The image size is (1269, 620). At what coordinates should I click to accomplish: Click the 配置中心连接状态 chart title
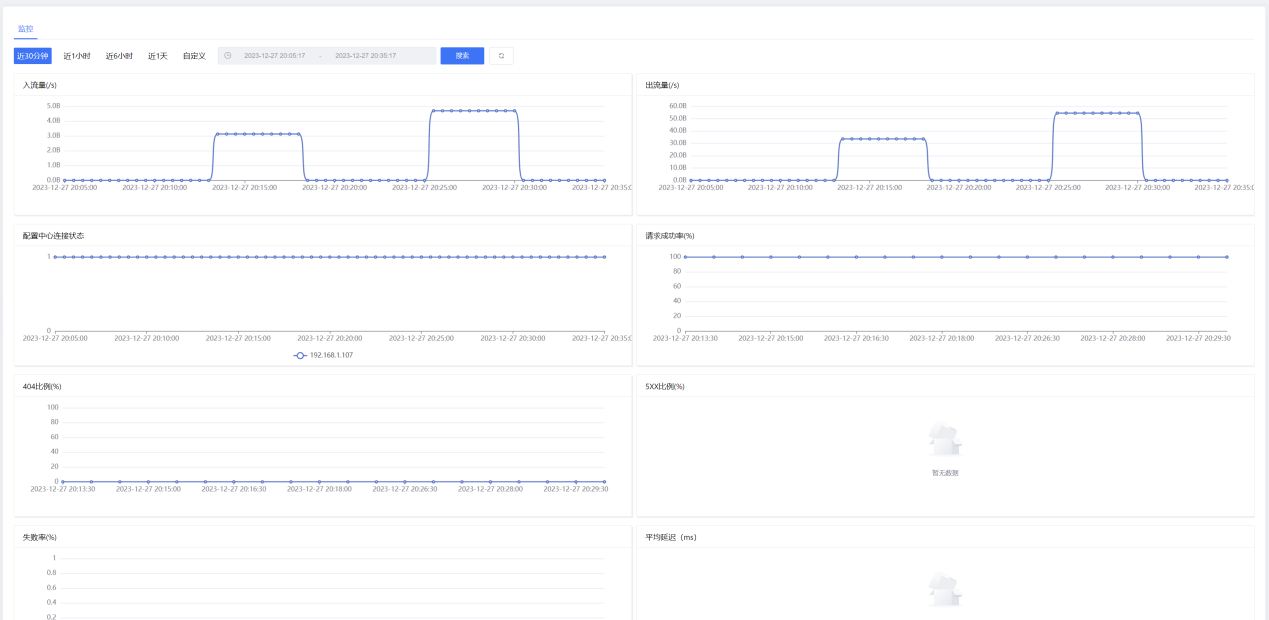[53, 236]
